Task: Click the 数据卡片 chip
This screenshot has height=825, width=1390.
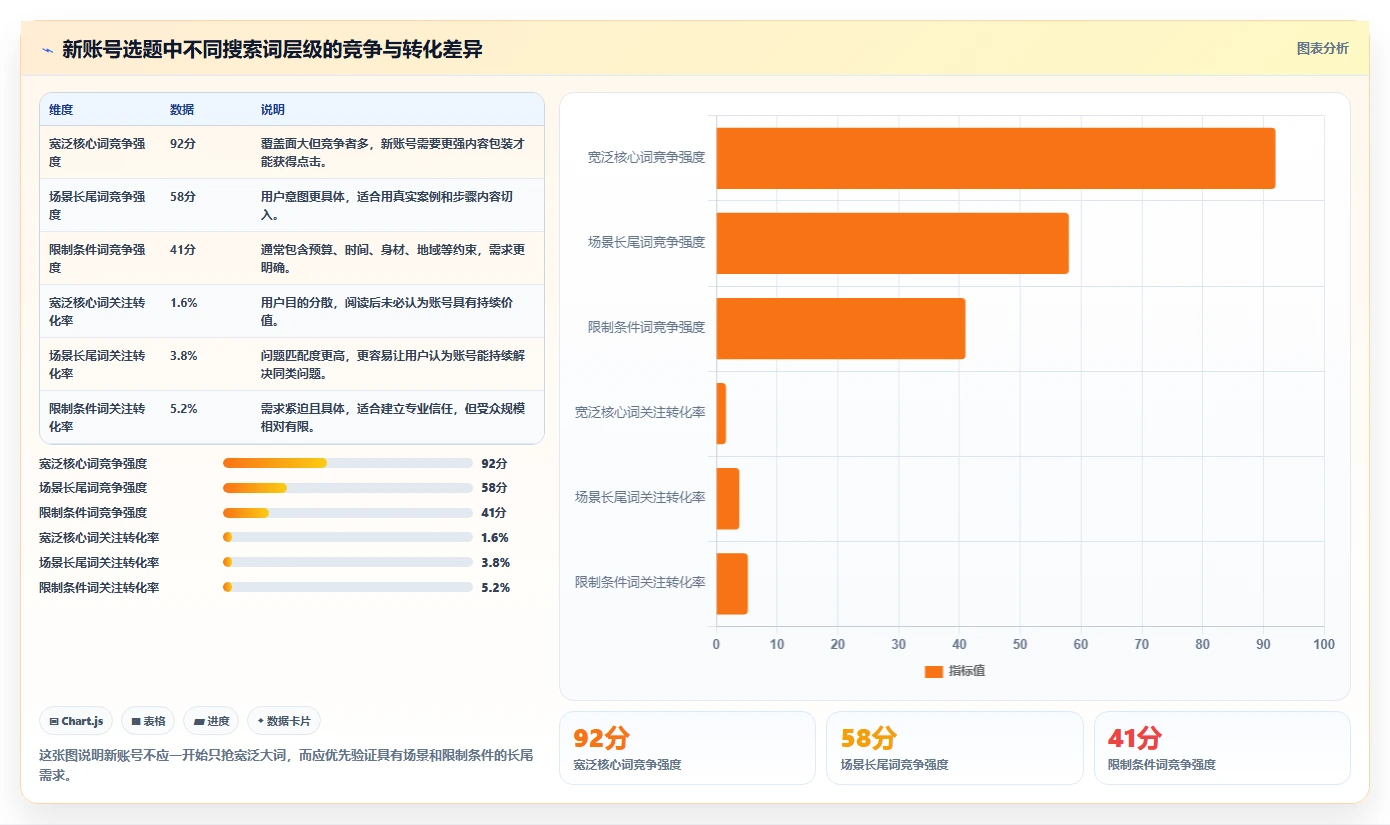Action: (284, 721)
